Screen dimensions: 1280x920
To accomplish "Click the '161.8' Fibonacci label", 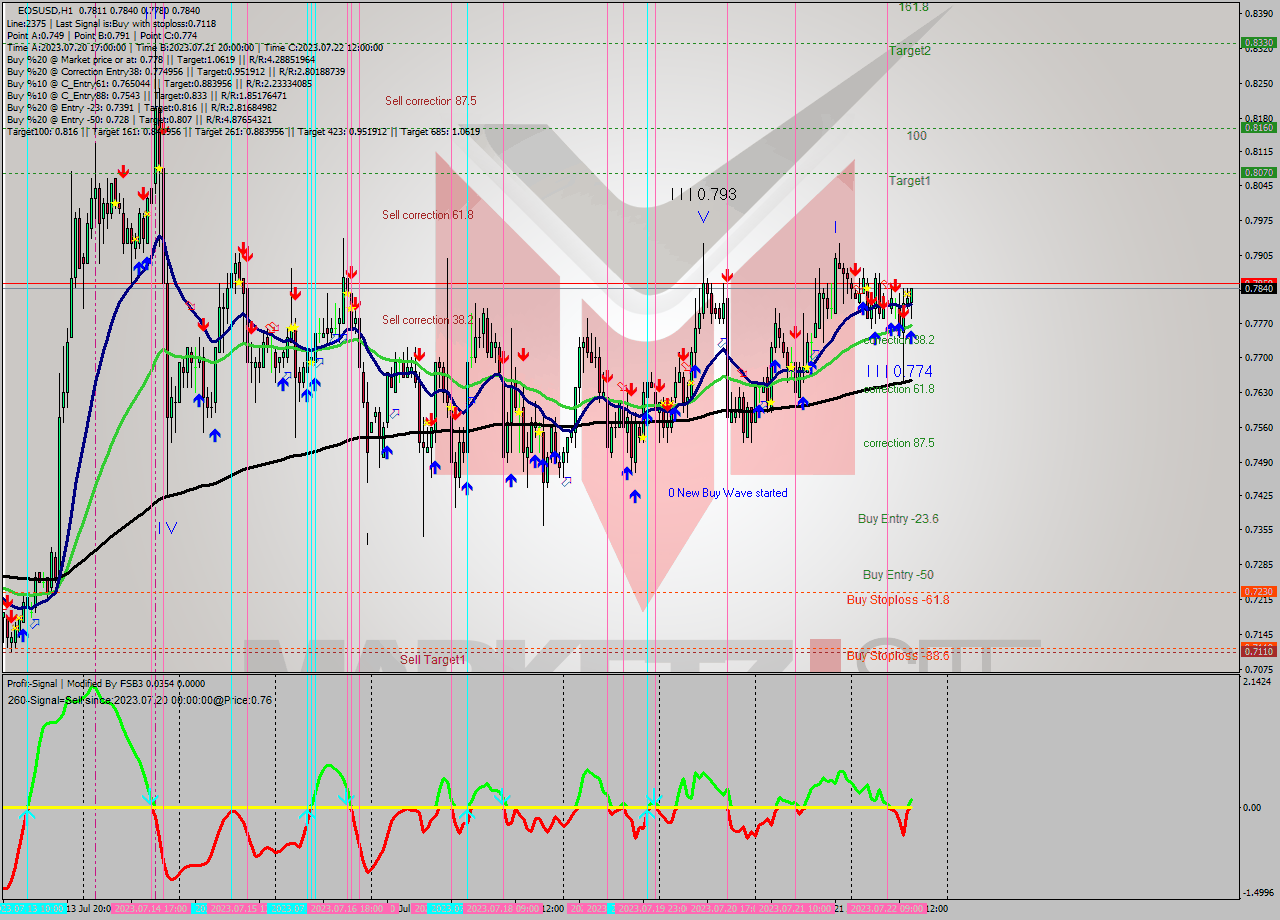I will click(x=913, y=7).
